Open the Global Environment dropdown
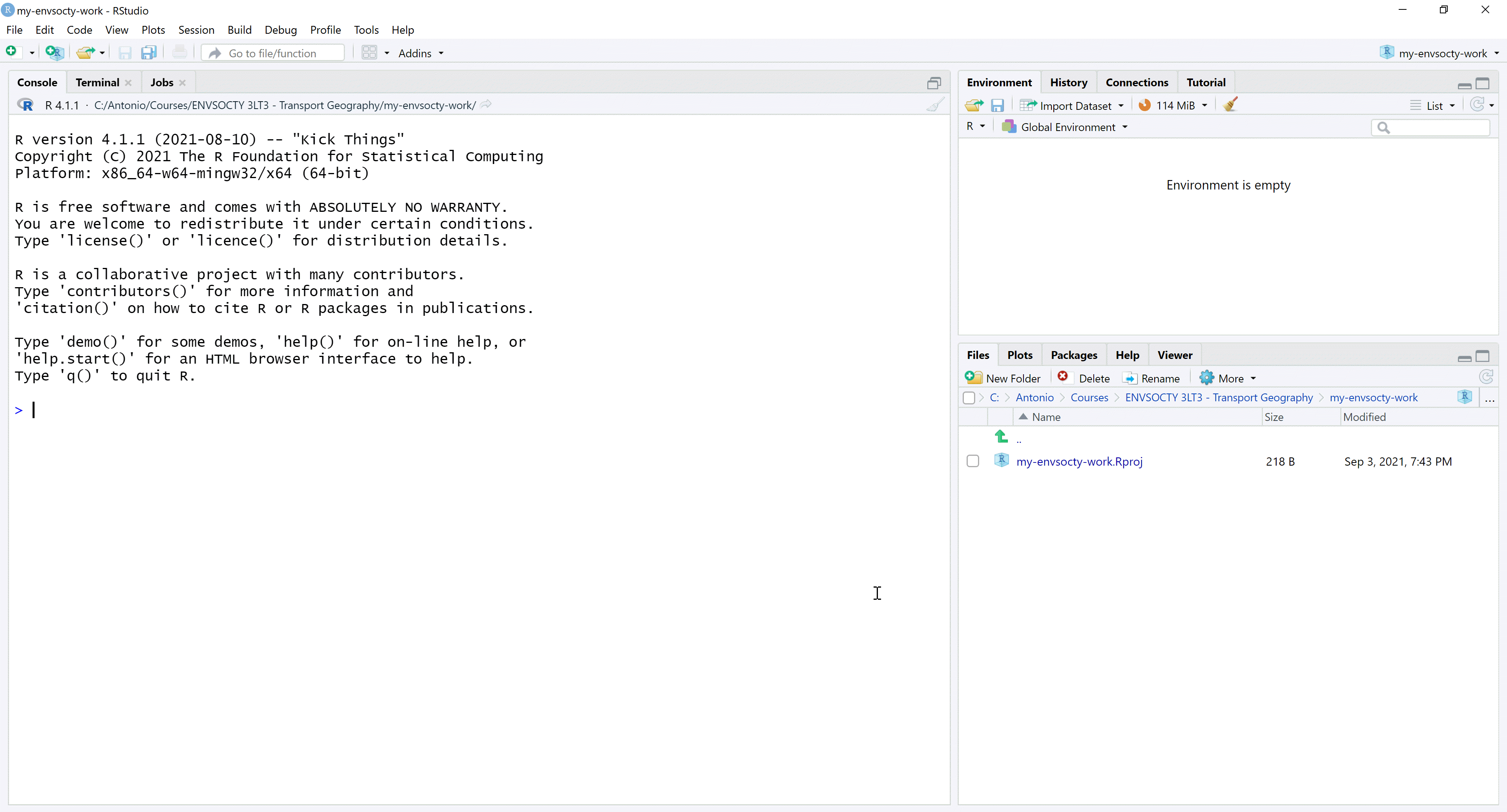The width and height of the screenshot is (1507, 812). (x=1064, y=127)
